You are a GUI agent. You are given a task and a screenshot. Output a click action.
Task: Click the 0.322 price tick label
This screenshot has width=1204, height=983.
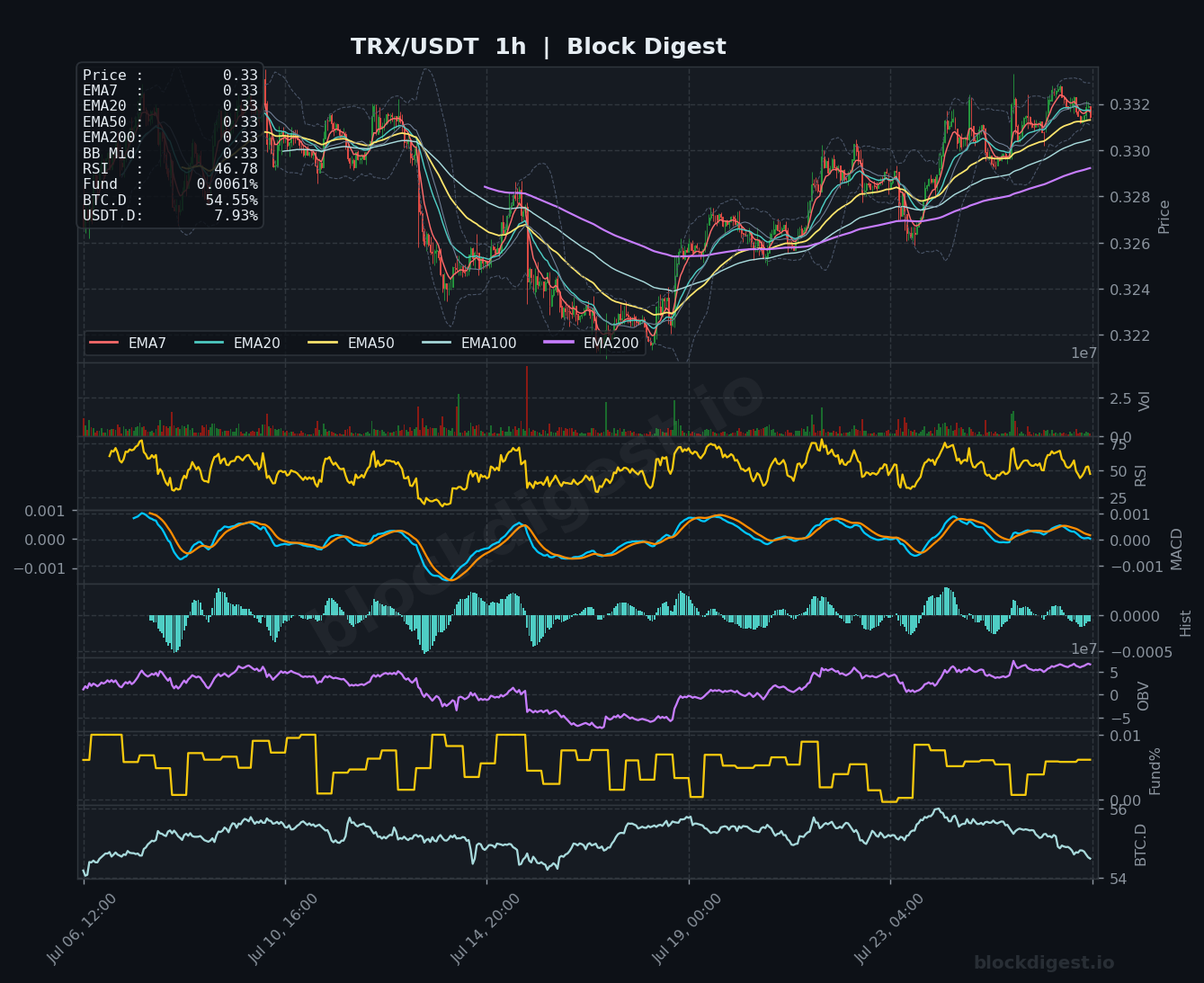1128,335
